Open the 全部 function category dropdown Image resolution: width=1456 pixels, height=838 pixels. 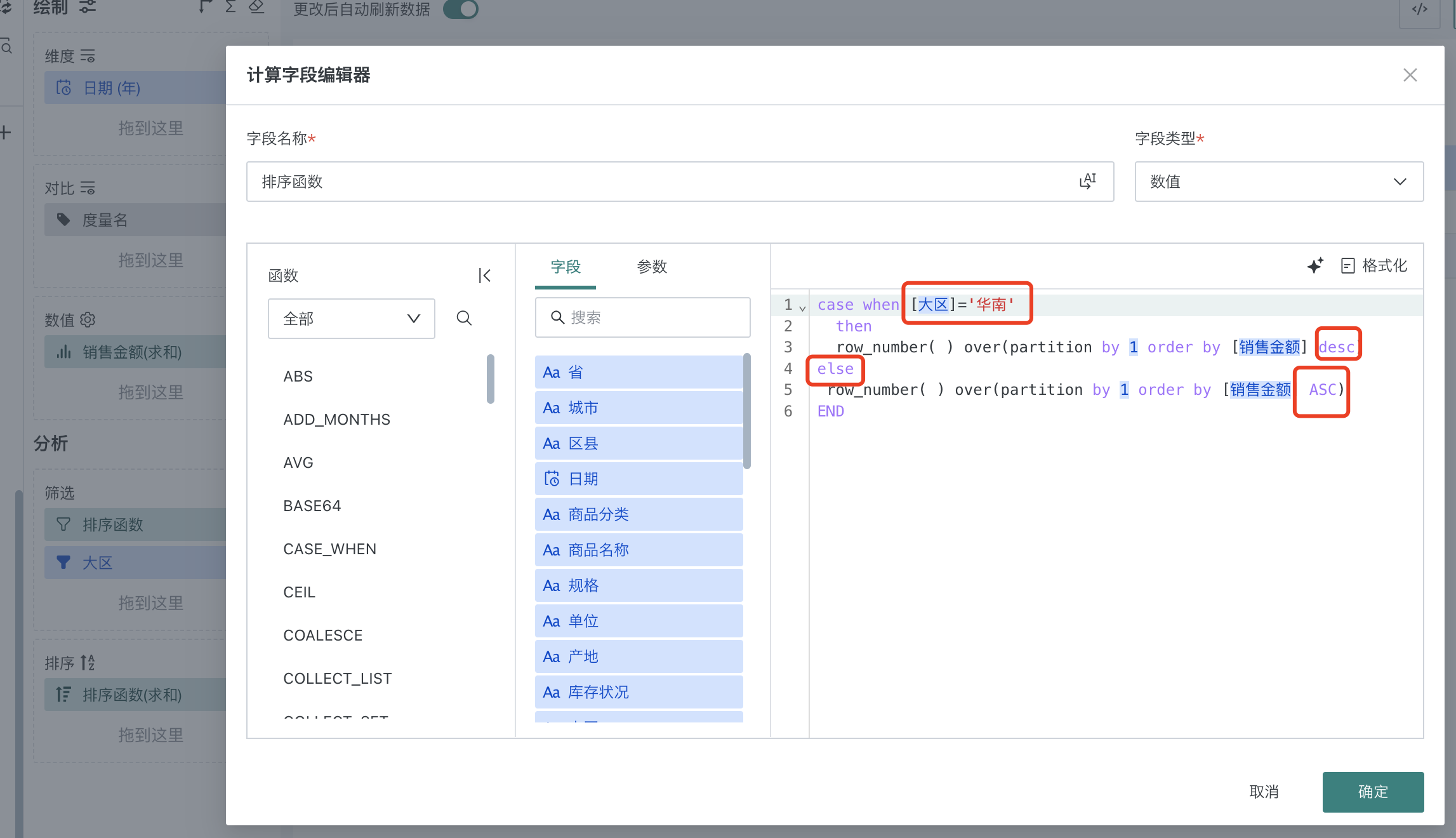point(351,318)
